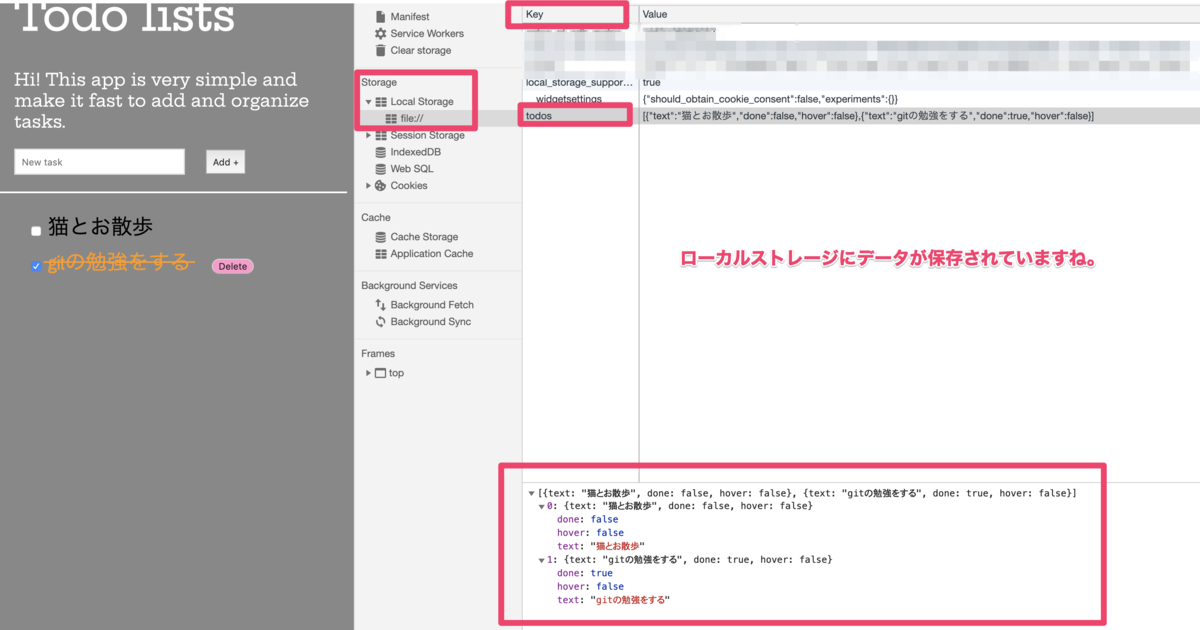Screen dimensions: 1200x630
Task: Click the should_obtain_cookie_consent value cell
Action: [920, 99]
